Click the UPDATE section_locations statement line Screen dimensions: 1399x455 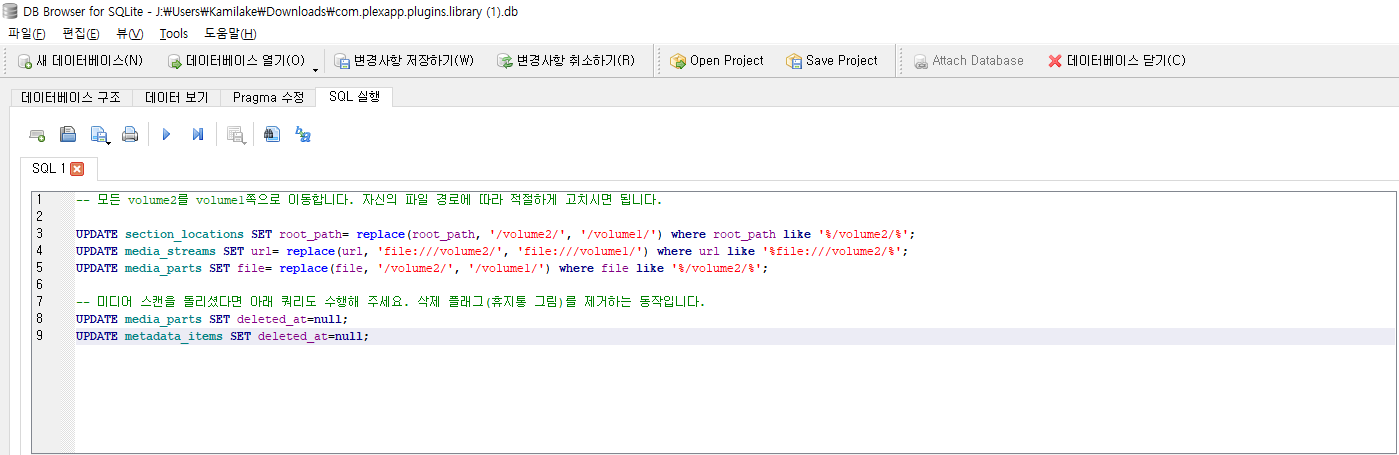click(495, 234)
